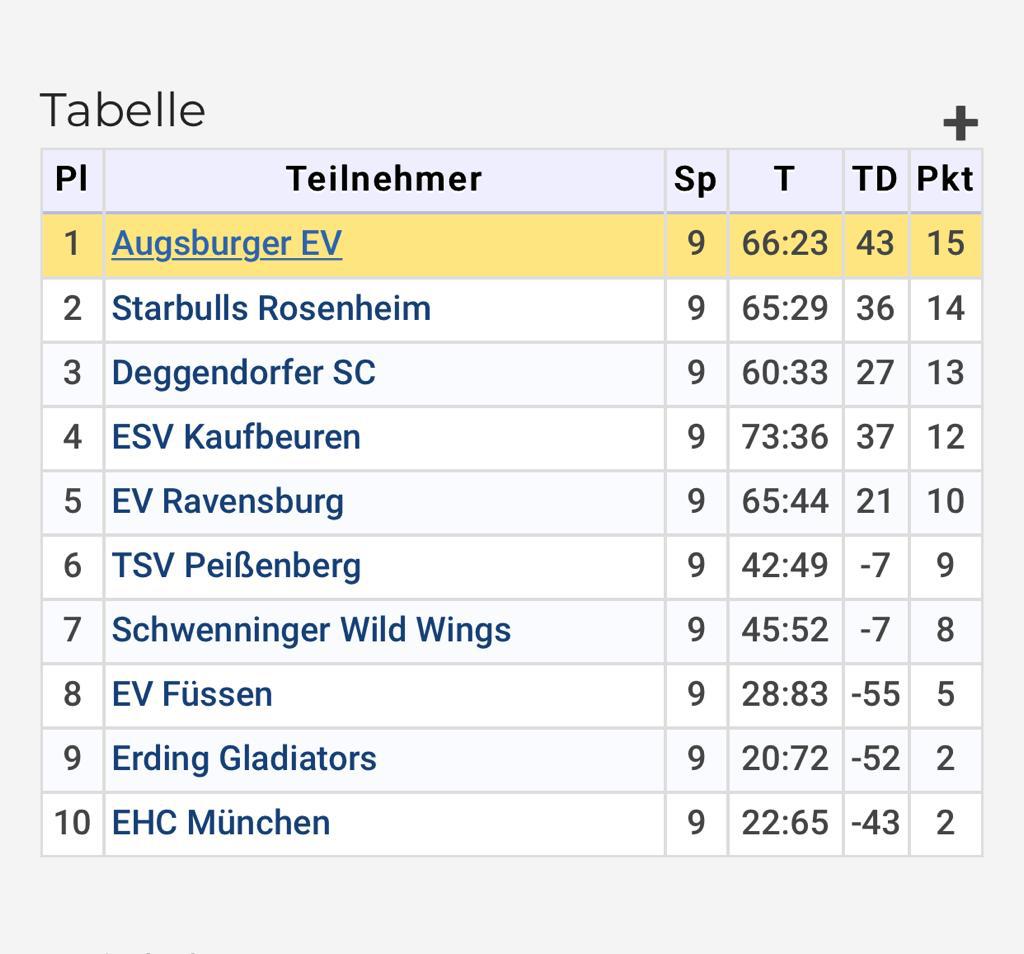Sort by the Pl column header

[x=72, y=180]
